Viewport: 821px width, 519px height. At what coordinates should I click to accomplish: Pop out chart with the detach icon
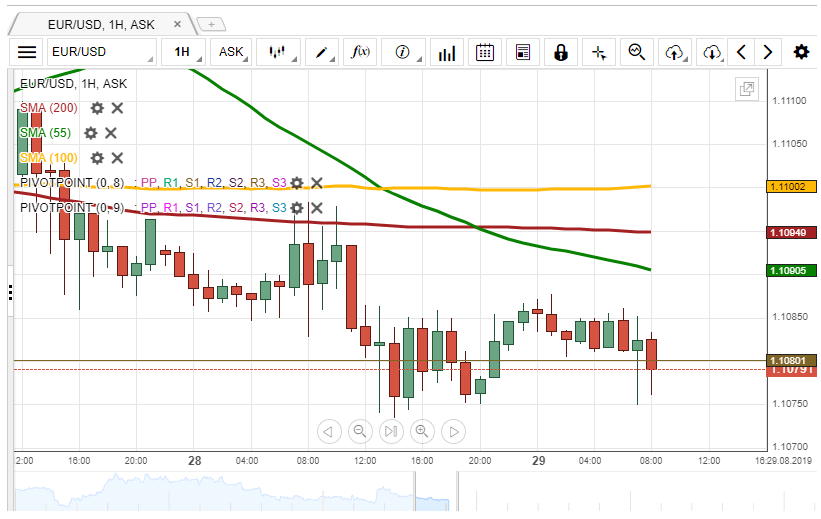[x=747, y=89]
